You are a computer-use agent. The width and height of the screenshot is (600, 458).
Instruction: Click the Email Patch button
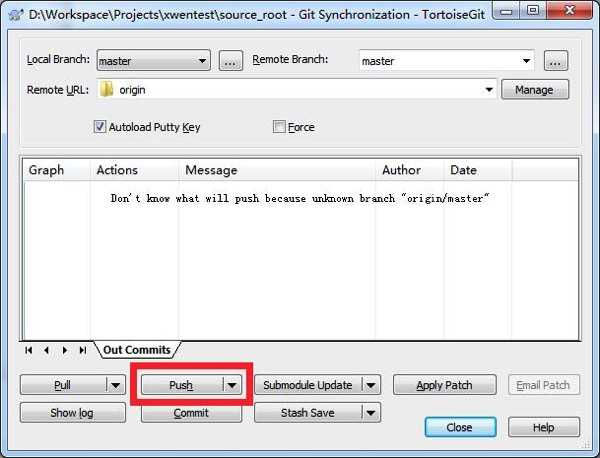pyautogui.click(x=544, y=385)
